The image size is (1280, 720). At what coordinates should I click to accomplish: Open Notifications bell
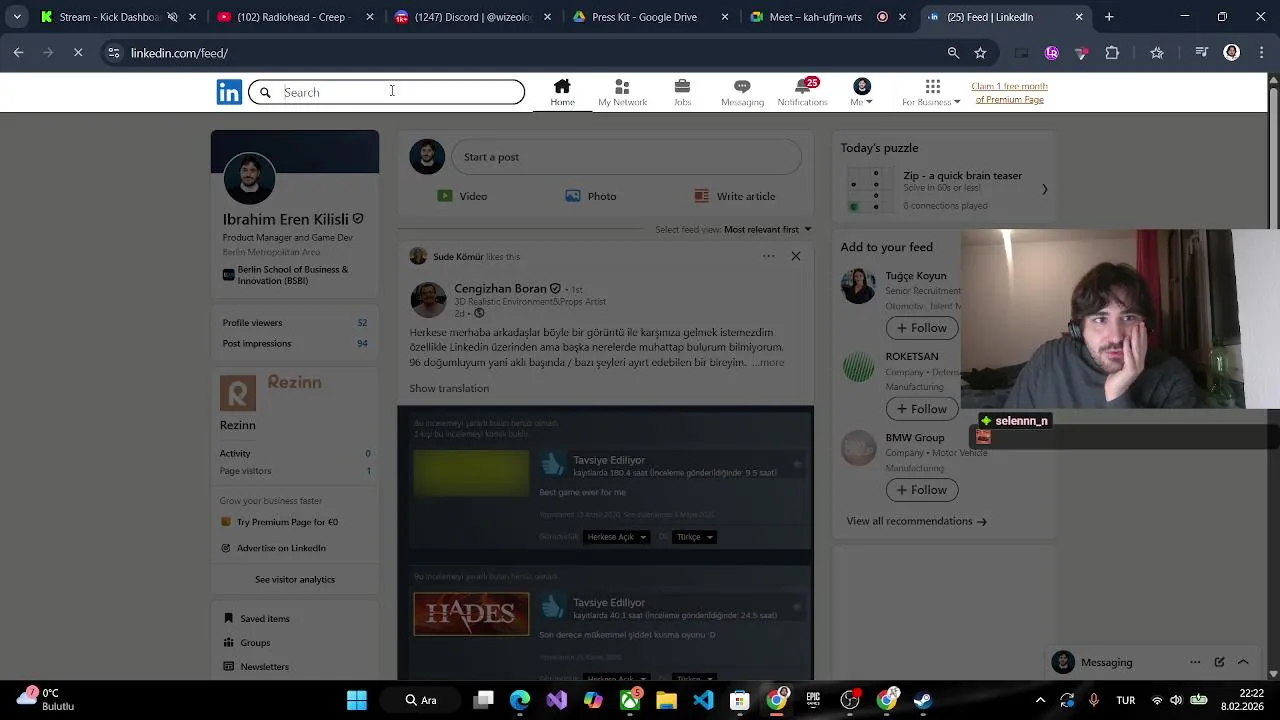pyautogui.click(x=802, y=92)
